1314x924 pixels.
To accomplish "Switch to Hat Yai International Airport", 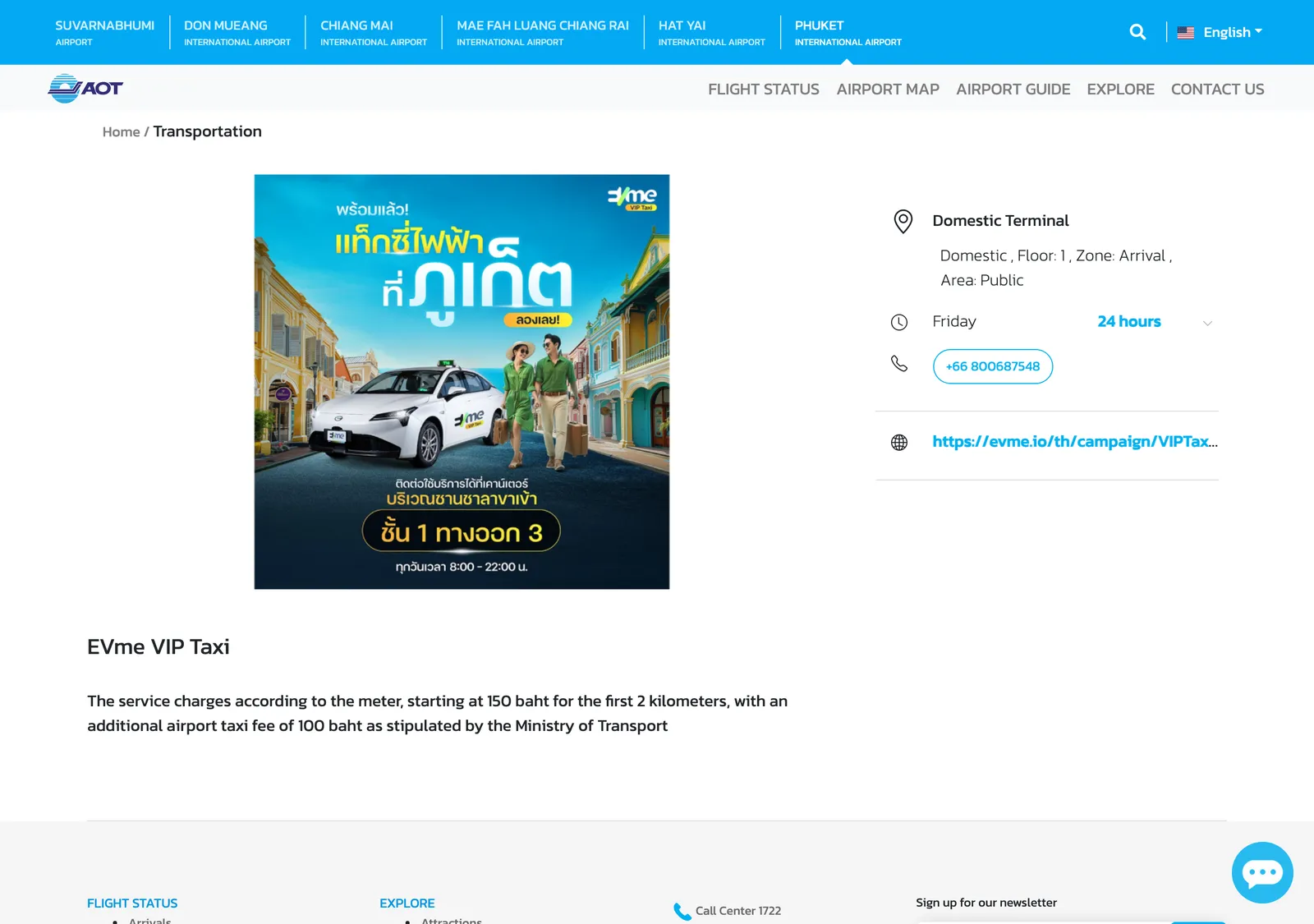I will (x=711, y=32).
